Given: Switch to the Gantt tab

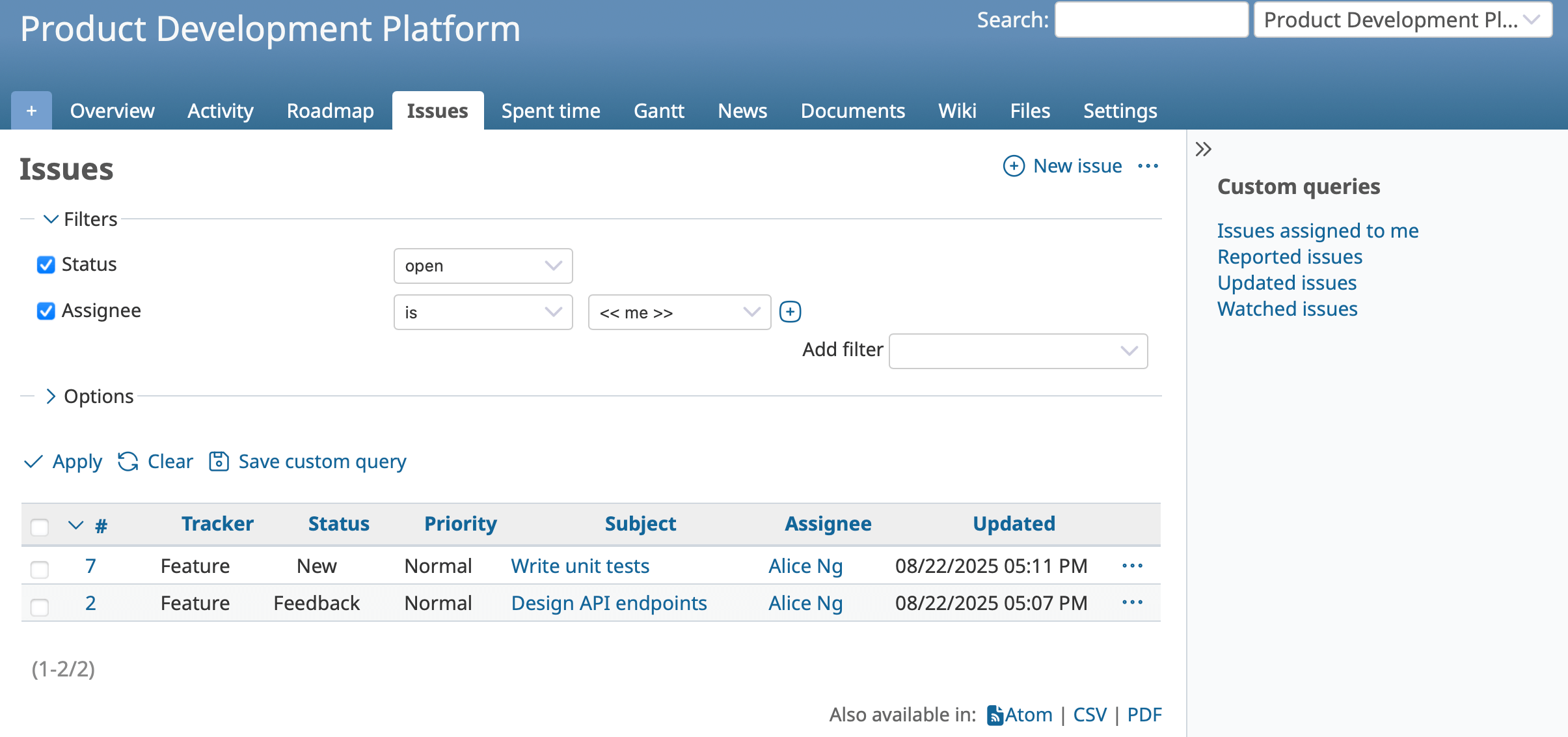Looking at the screenshot, I should [658, 111].
